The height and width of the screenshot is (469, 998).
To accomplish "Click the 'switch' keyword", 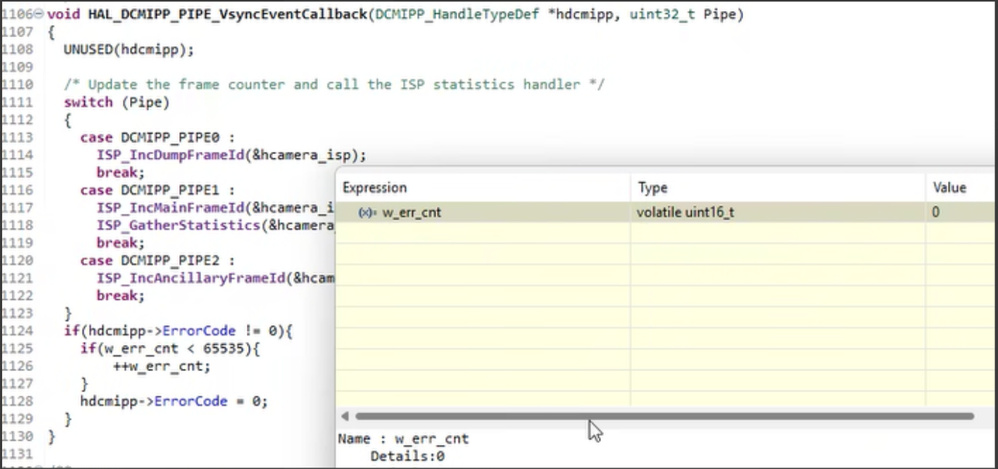I will coord(88,102).
